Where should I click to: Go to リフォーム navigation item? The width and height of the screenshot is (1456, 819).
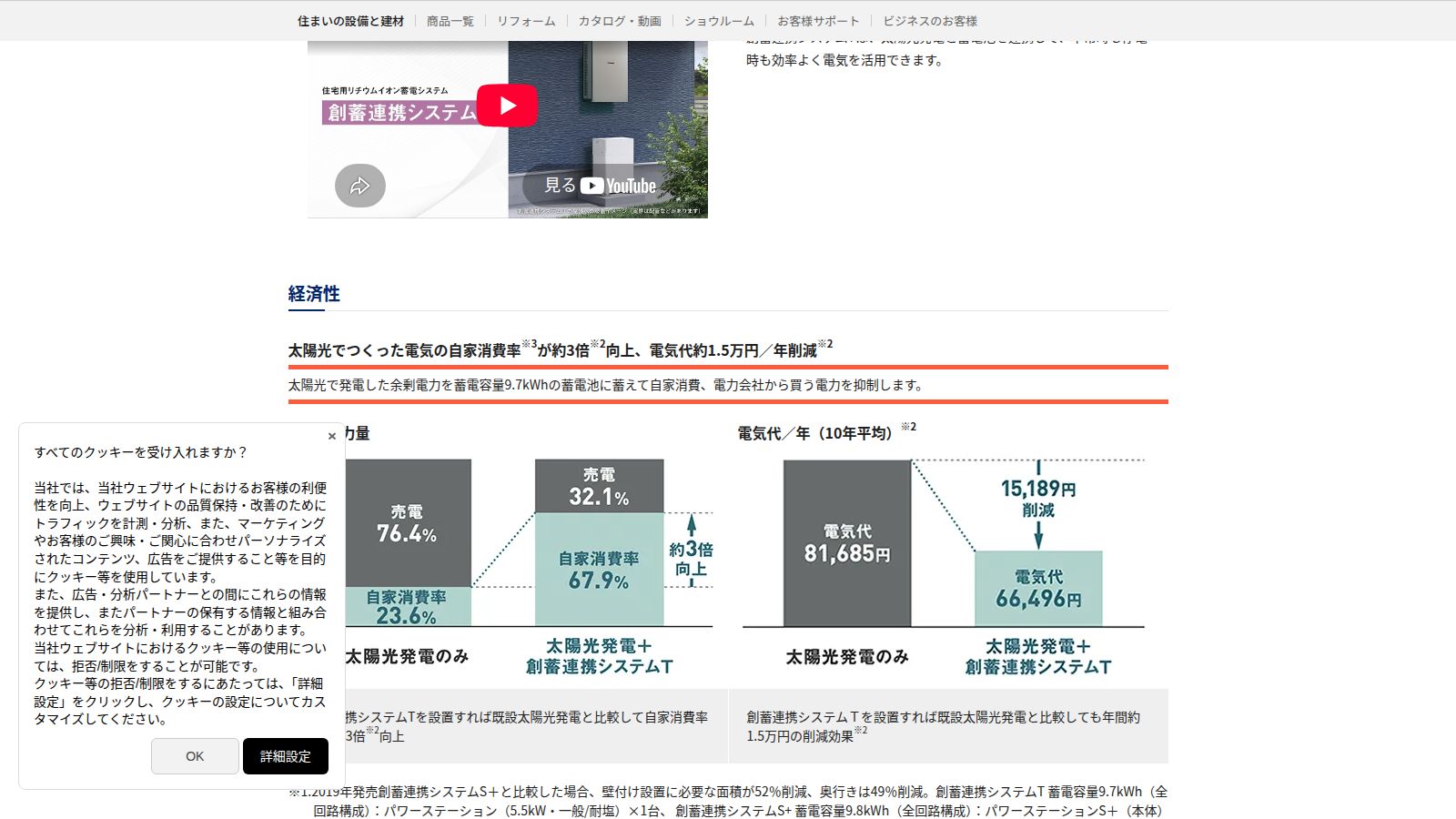[526, 21]
